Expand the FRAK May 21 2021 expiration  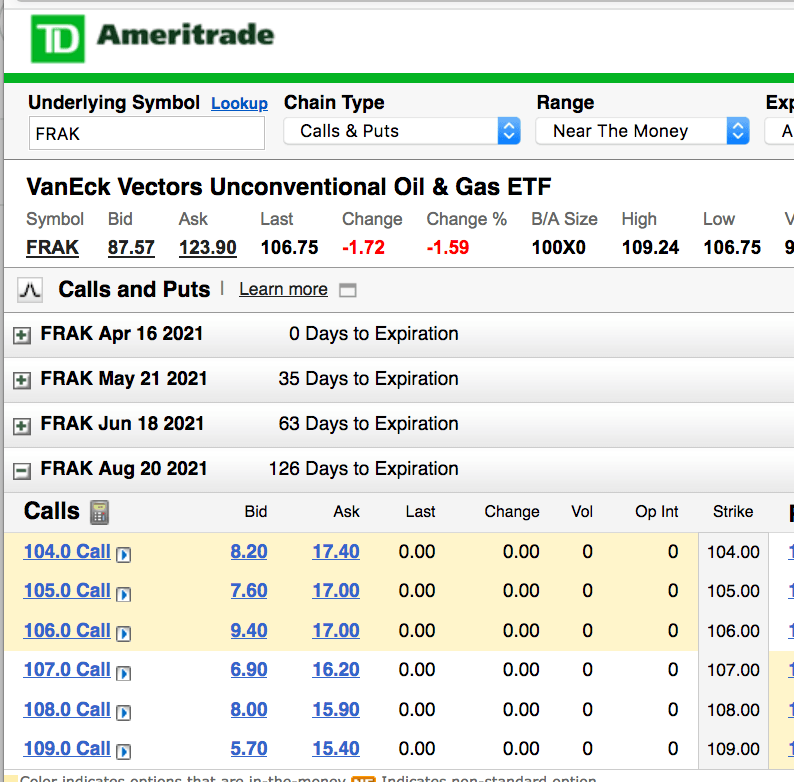pos(21,380)
